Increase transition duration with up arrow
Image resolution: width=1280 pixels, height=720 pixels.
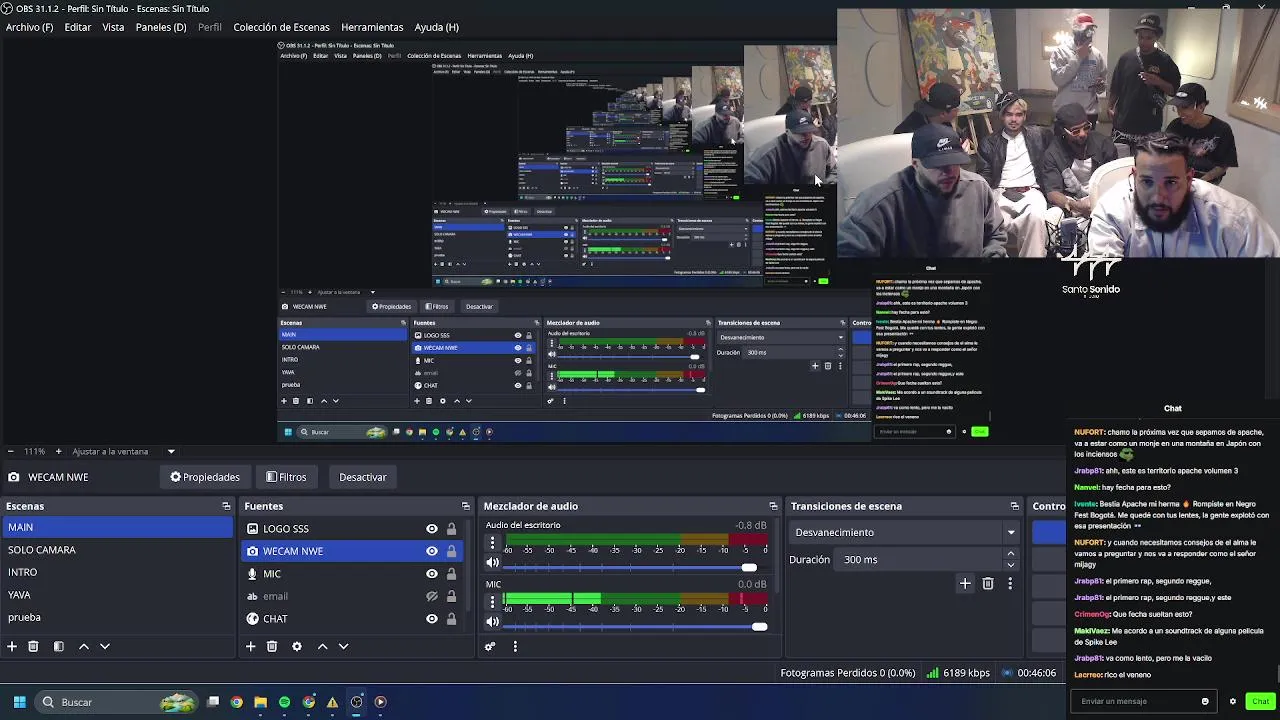coord(1010,554)
